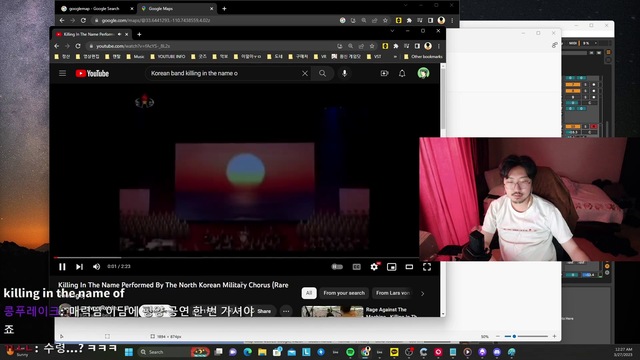Switch the video to theater mode
This screenshot has width=640, height=360.
pyautogui.click(x=409, y=267)
